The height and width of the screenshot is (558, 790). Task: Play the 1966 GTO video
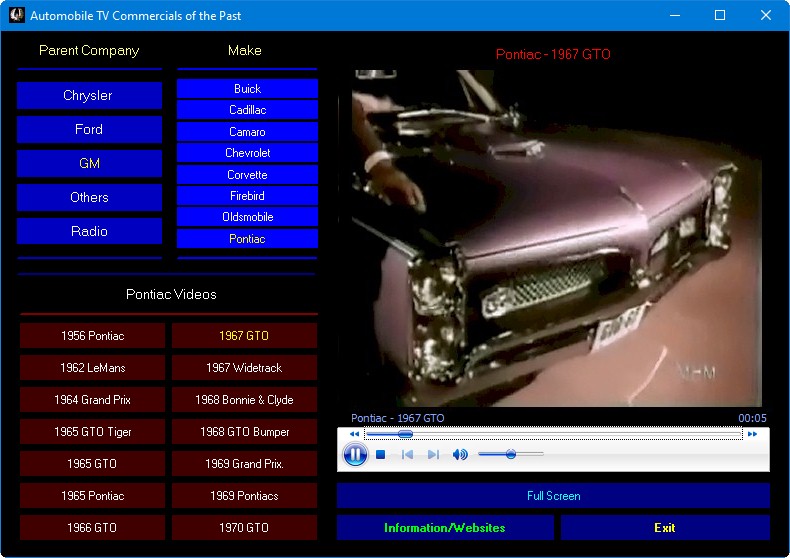pos(93,528)
